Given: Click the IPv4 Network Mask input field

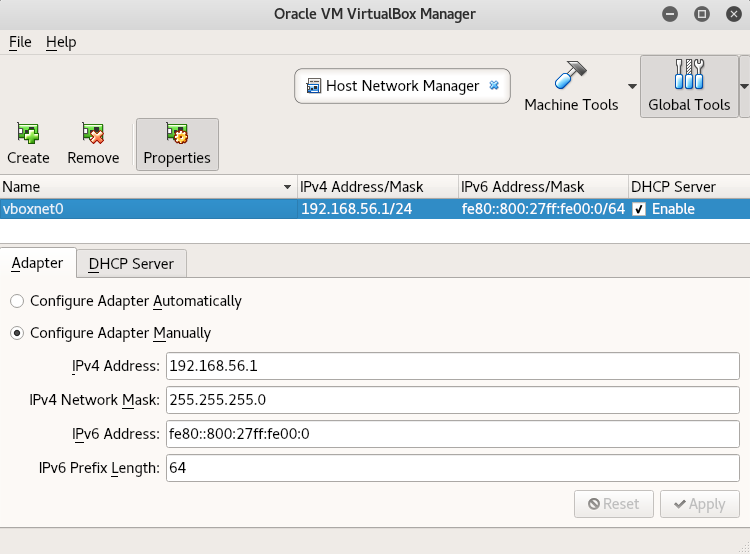Looking at the screenshot, I should 452,400.
